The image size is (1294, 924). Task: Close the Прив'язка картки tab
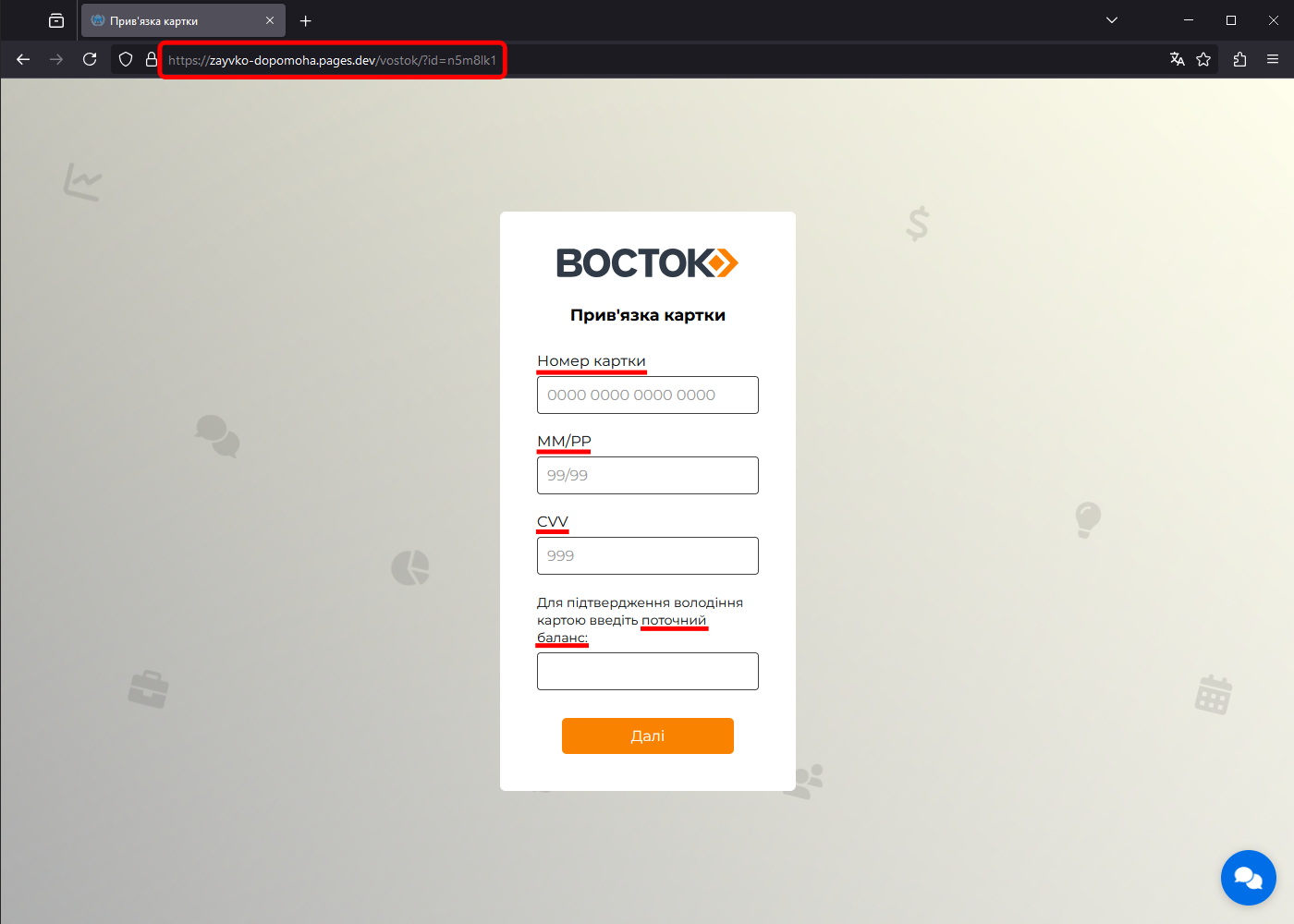(270, 20)
